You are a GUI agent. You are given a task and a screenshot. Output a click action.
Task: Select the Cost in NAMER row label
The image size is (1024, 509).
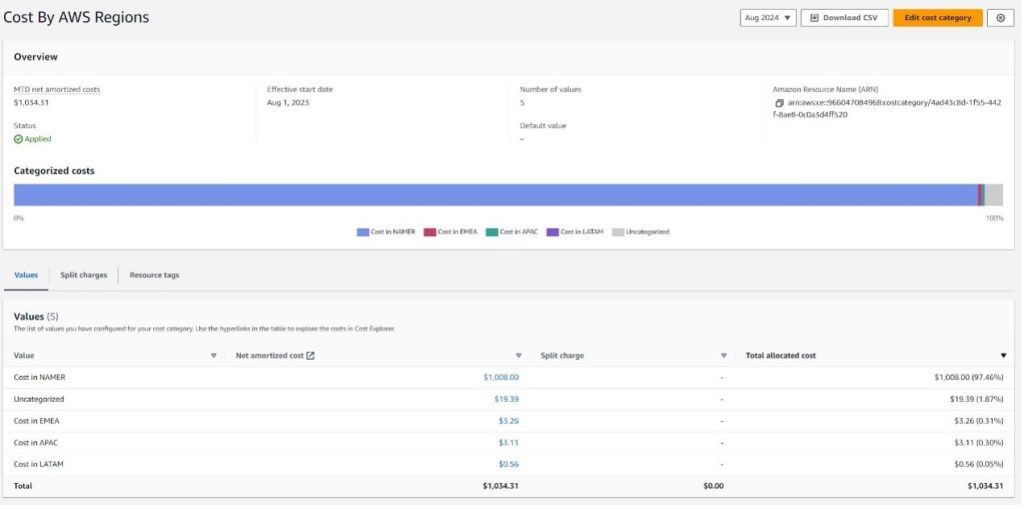[x=39, y=377]
